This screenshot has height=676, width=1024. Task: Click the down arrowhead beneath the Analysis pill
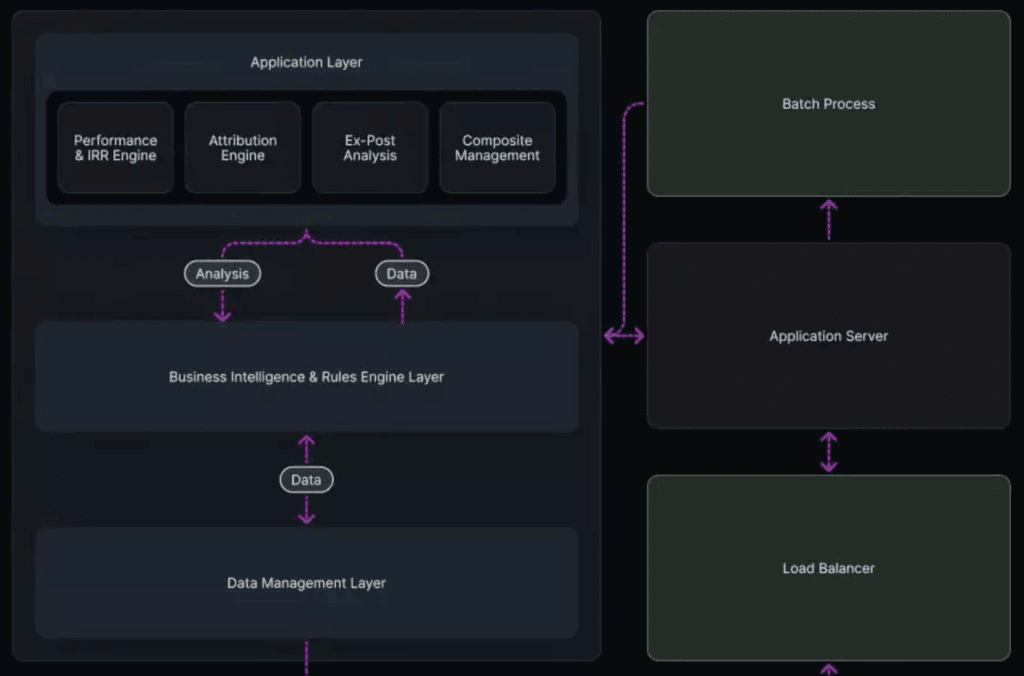tap(222, 314)
